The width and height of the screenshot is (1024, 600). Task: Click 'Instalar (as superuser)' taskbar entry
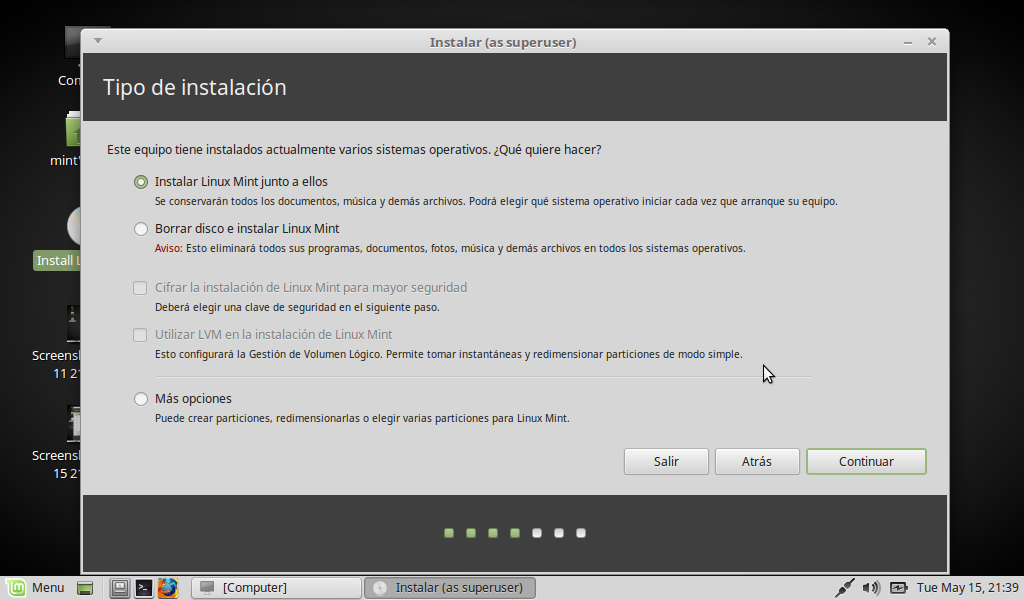coord(449,588)
